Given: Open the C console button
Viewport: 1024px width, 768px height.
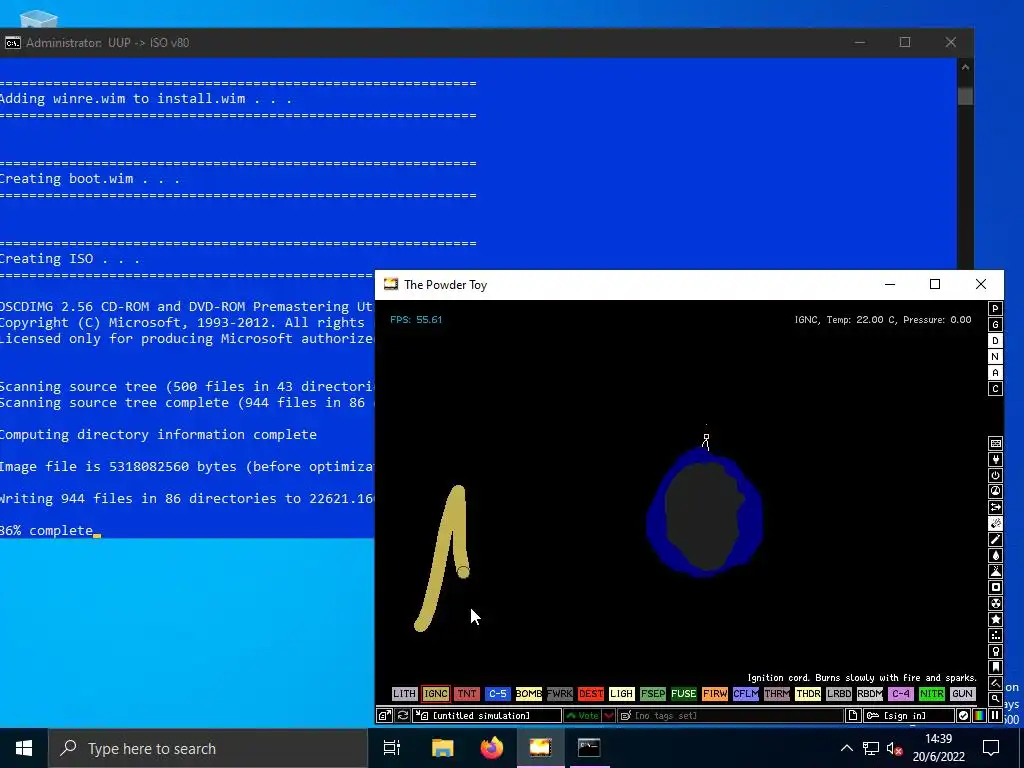Looking at the screenshot, I should 995,389.
